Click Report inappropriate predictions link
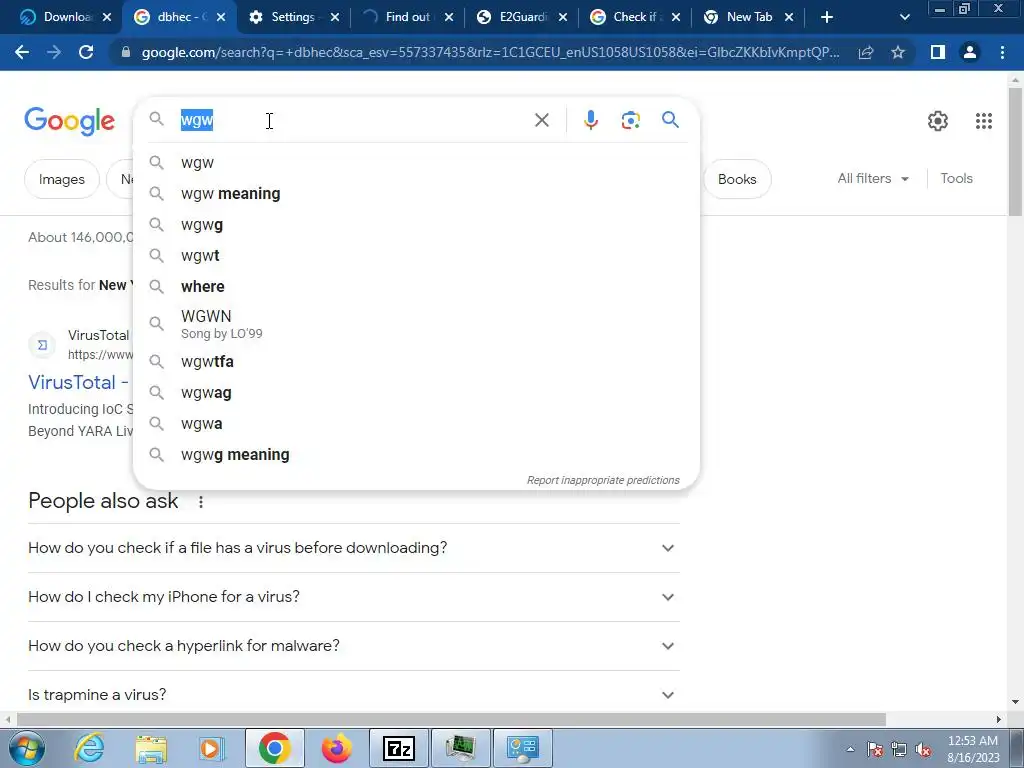 click(603, 480)
